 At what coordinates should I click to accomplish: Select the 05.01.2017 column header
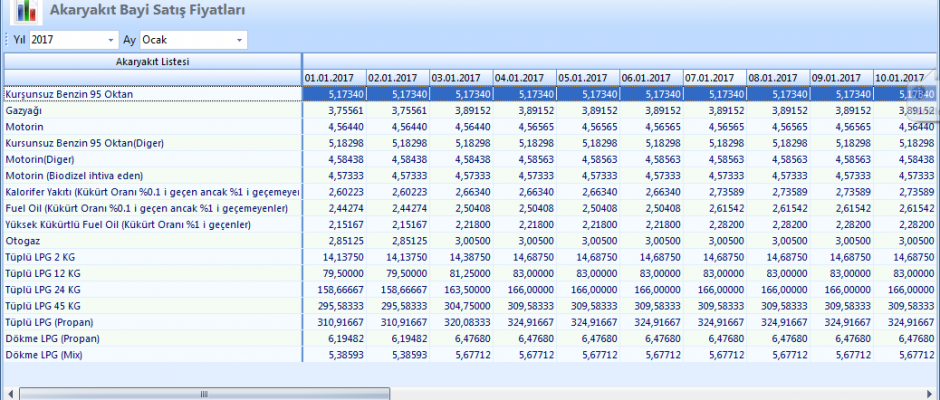(x=586, y=77)
